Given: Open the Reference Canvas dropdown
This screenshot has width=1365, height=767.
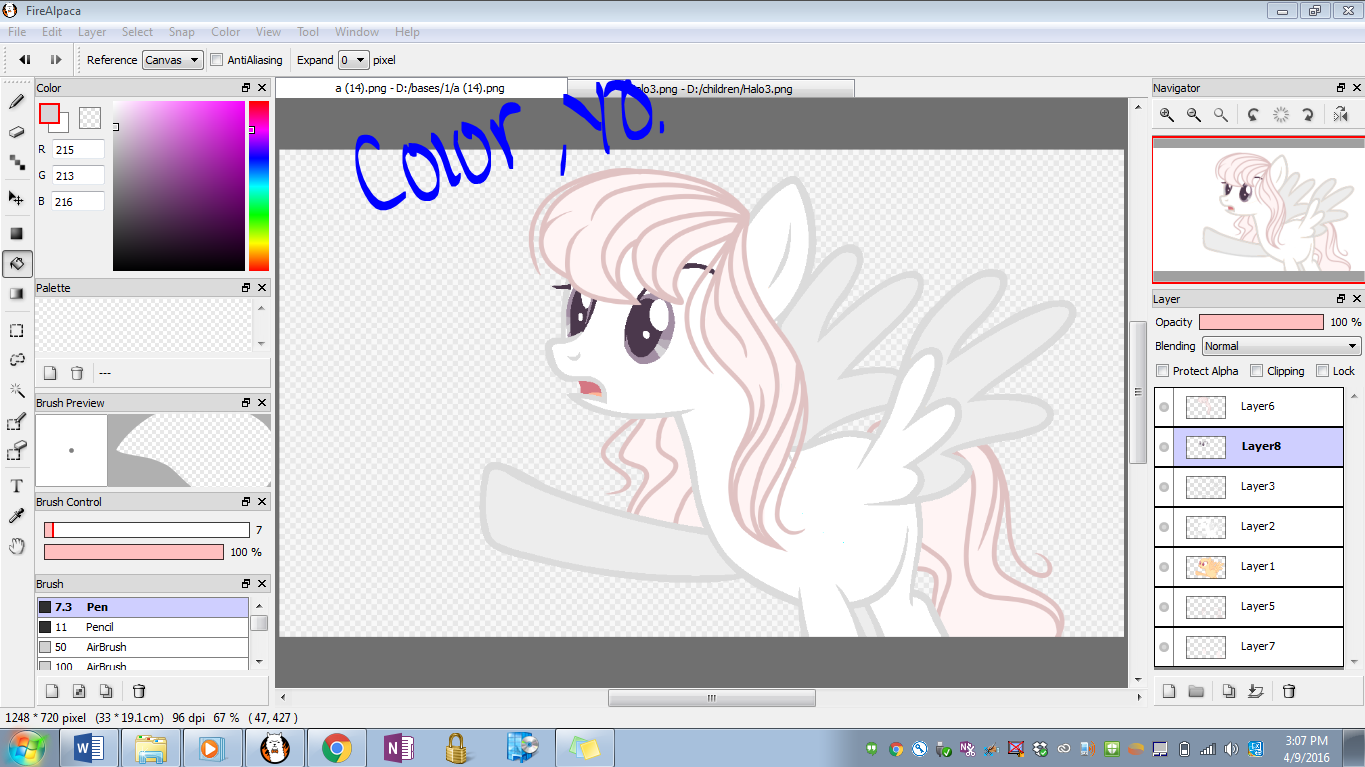Looking at the screenshot, I should 172,60.
